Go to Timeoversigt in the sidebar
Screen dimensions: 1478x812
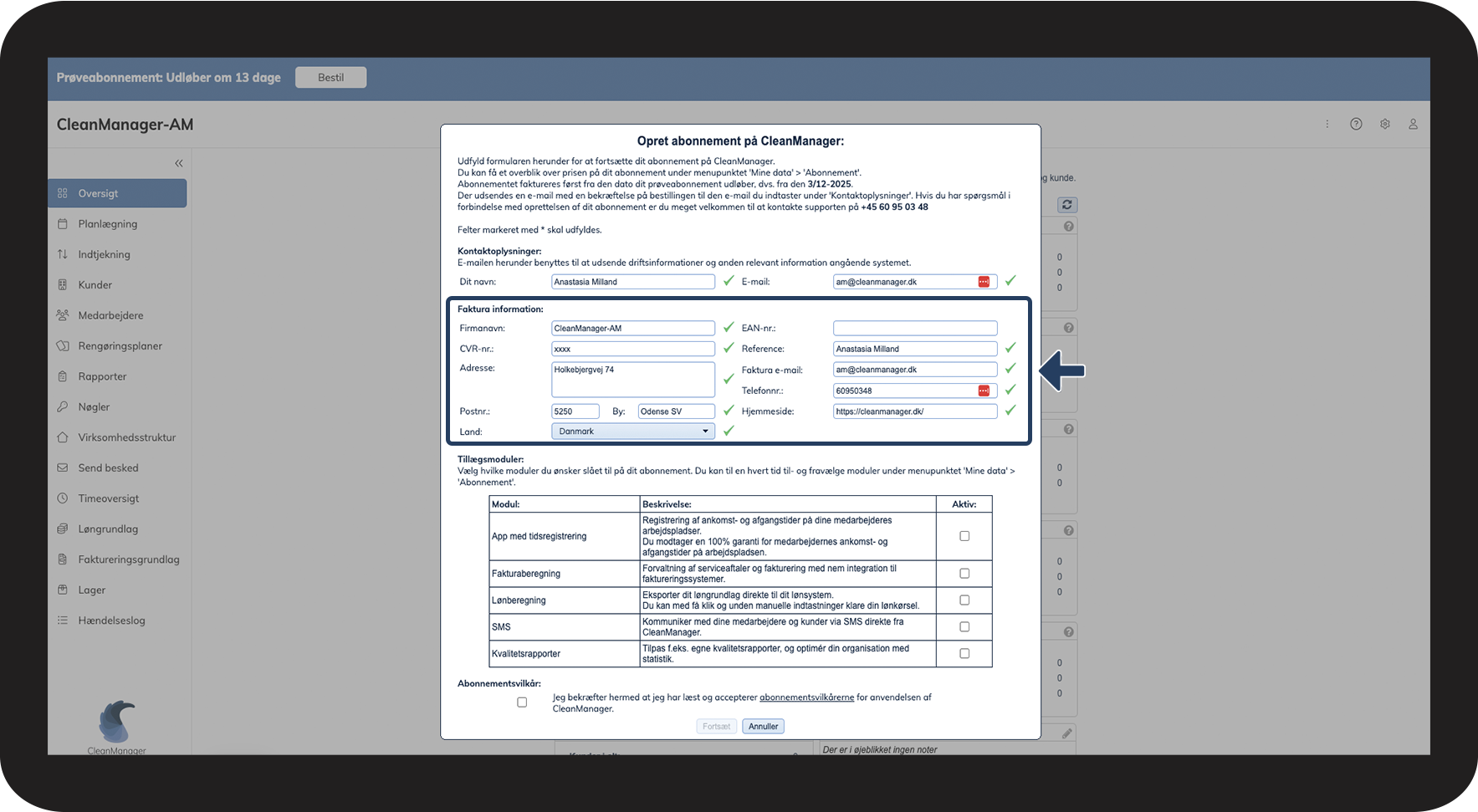pos(109,498)
